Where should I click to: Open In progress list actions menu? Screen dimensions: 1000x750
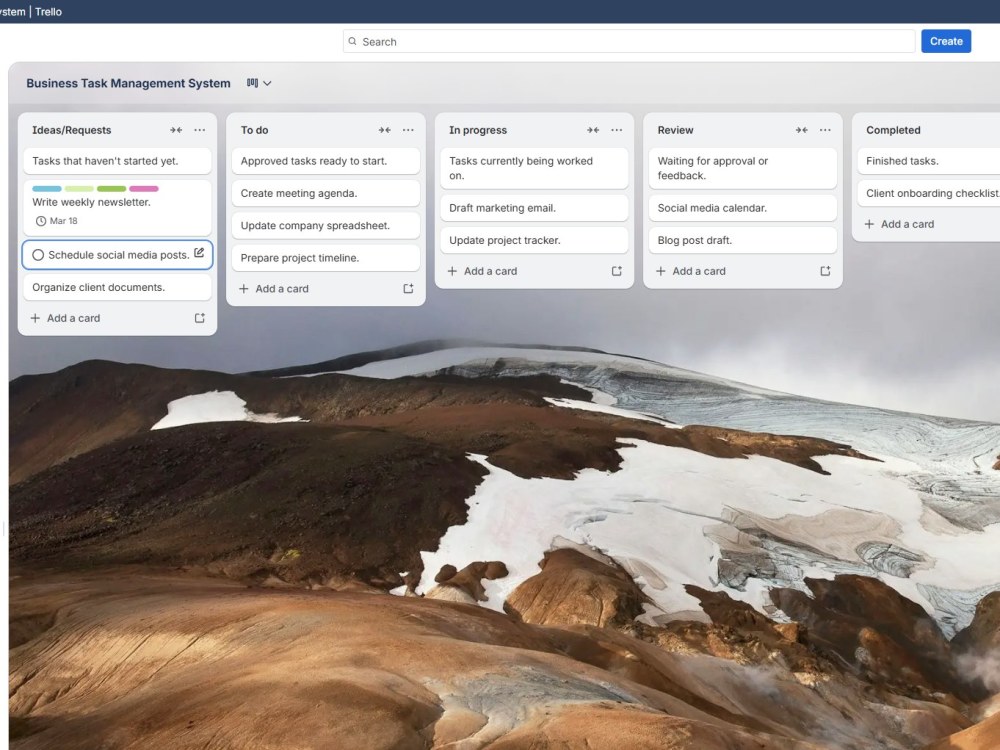click(617, 130)
